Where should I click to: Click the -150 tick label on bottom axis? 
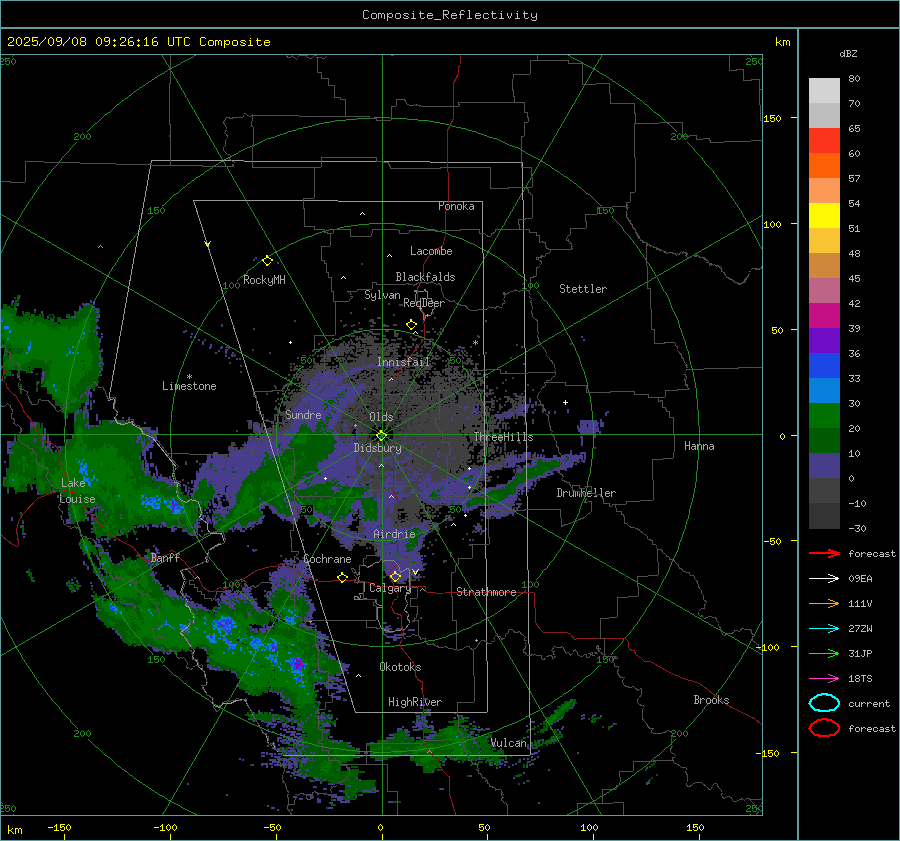(x=59, y=827)
